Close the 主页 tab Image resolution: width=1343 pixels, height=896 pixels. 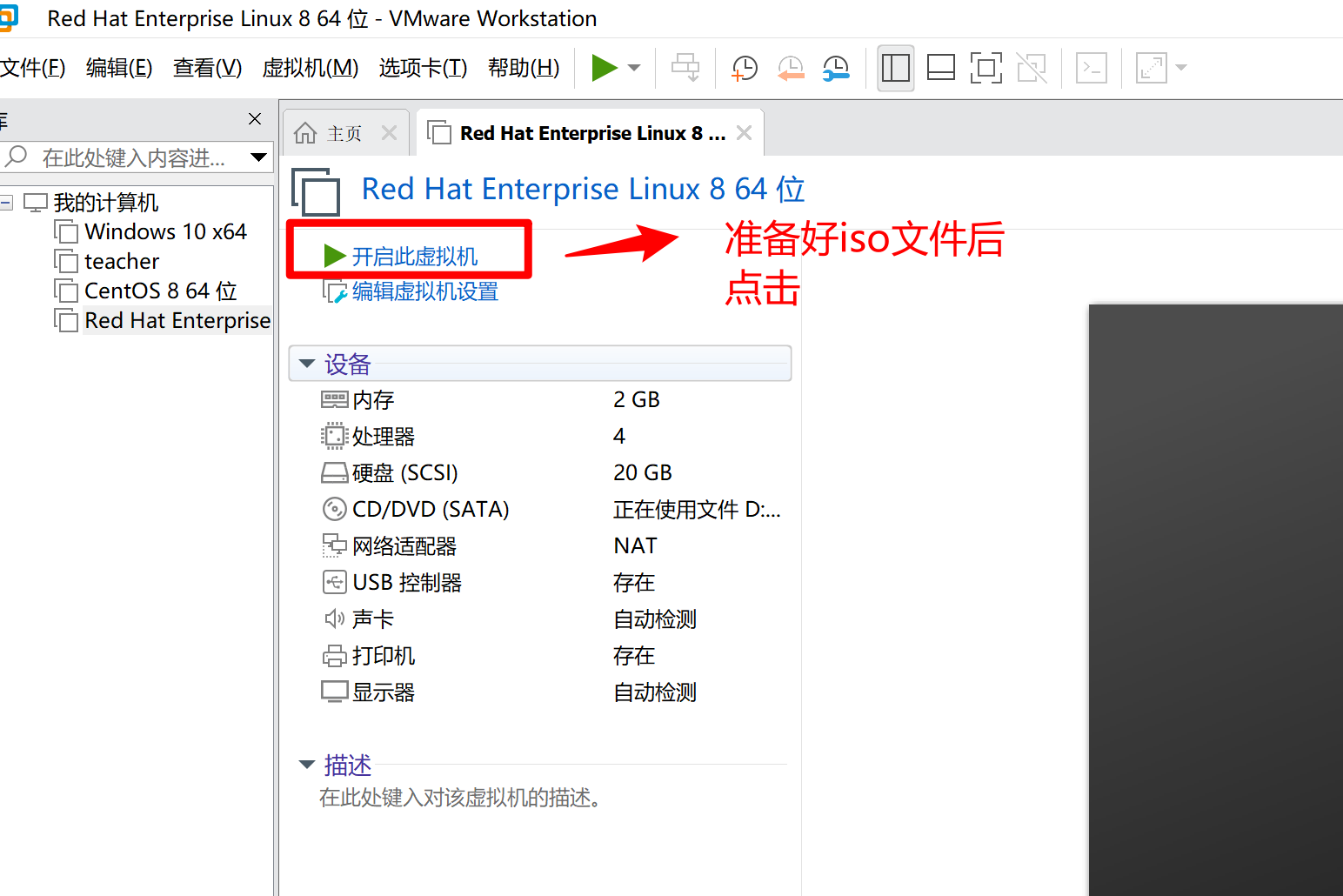click(390, 133)
